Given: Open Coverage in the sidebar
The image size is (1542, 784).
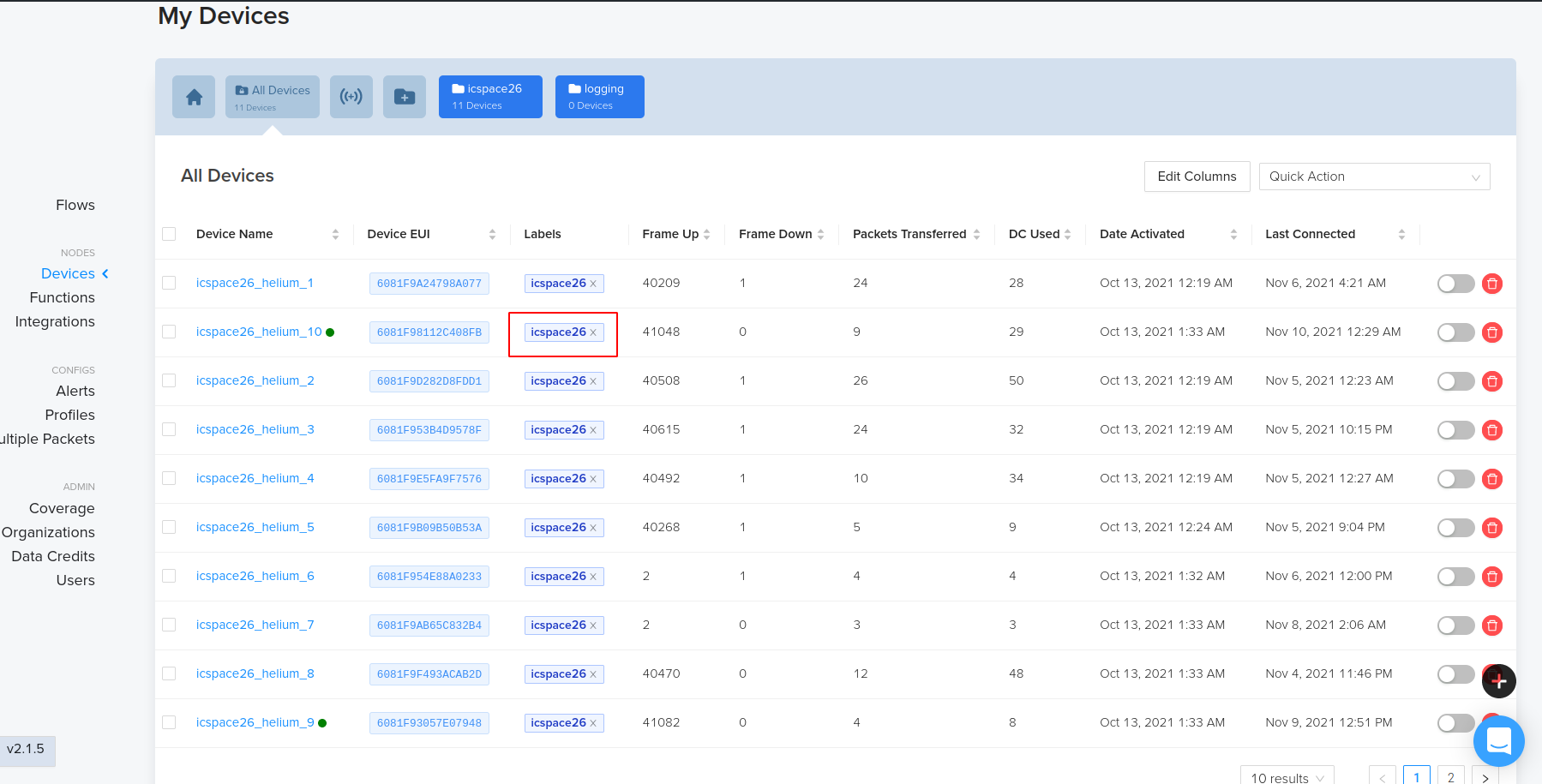Looking at the screenshot, I should point(62,508).
